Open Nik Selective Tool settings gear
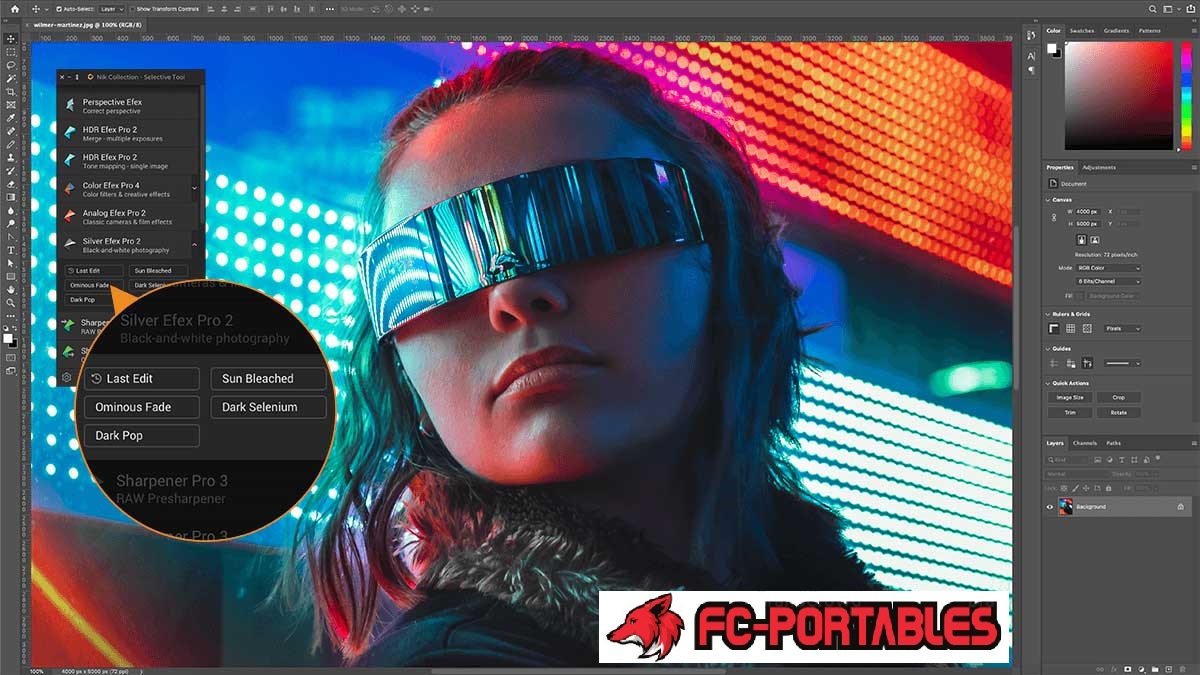The height and width of the screenshot is (675, 1200). click(66, 377)
